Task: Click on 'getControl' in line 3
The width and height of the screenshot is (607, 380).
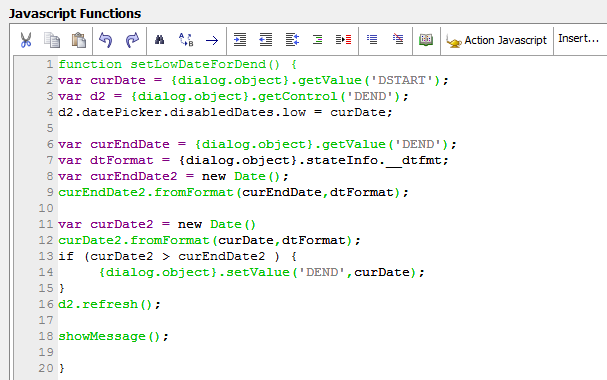Action: 297,96
